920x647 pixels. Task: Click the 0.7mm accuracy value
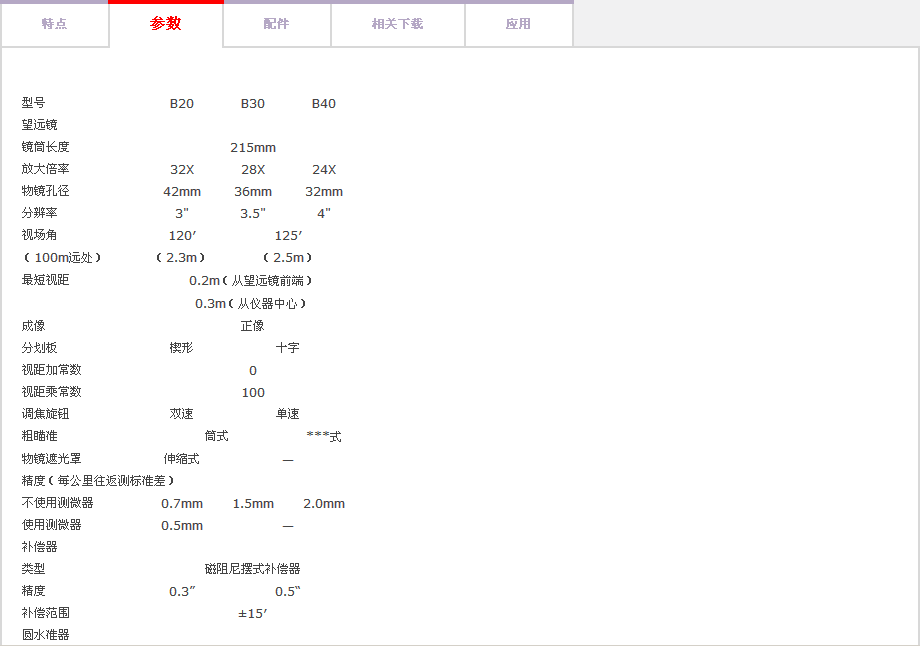[182, 504]
